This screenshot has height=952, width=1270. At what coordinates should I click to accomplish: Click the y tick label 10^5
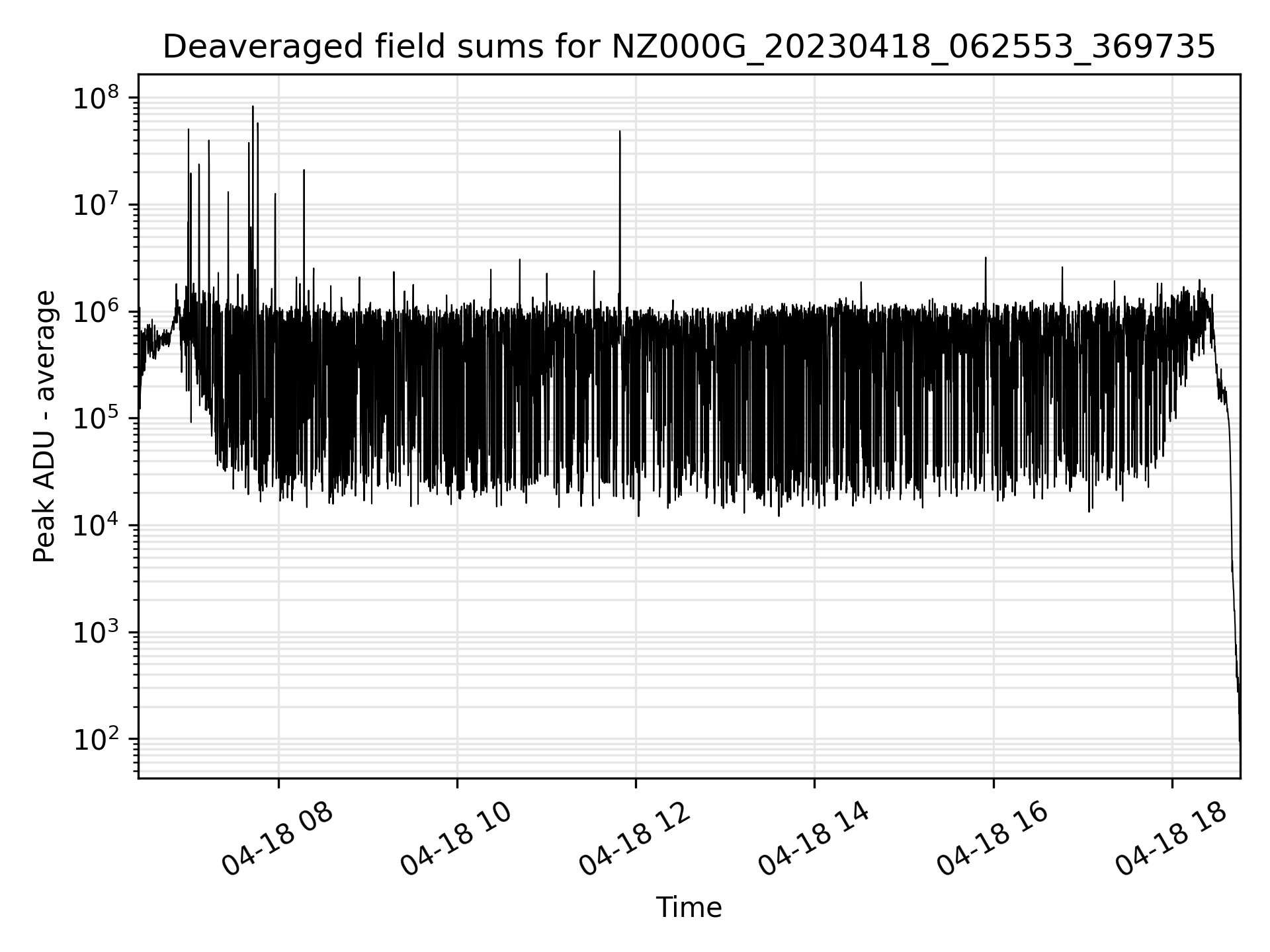97,419
